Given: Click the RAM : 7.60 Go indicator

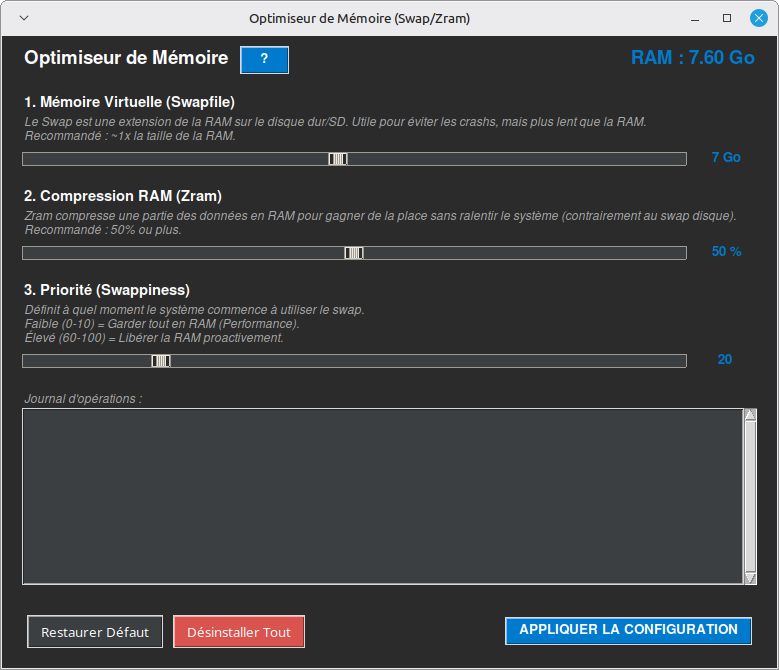Looking at the screenshot, I should [692, 58].
